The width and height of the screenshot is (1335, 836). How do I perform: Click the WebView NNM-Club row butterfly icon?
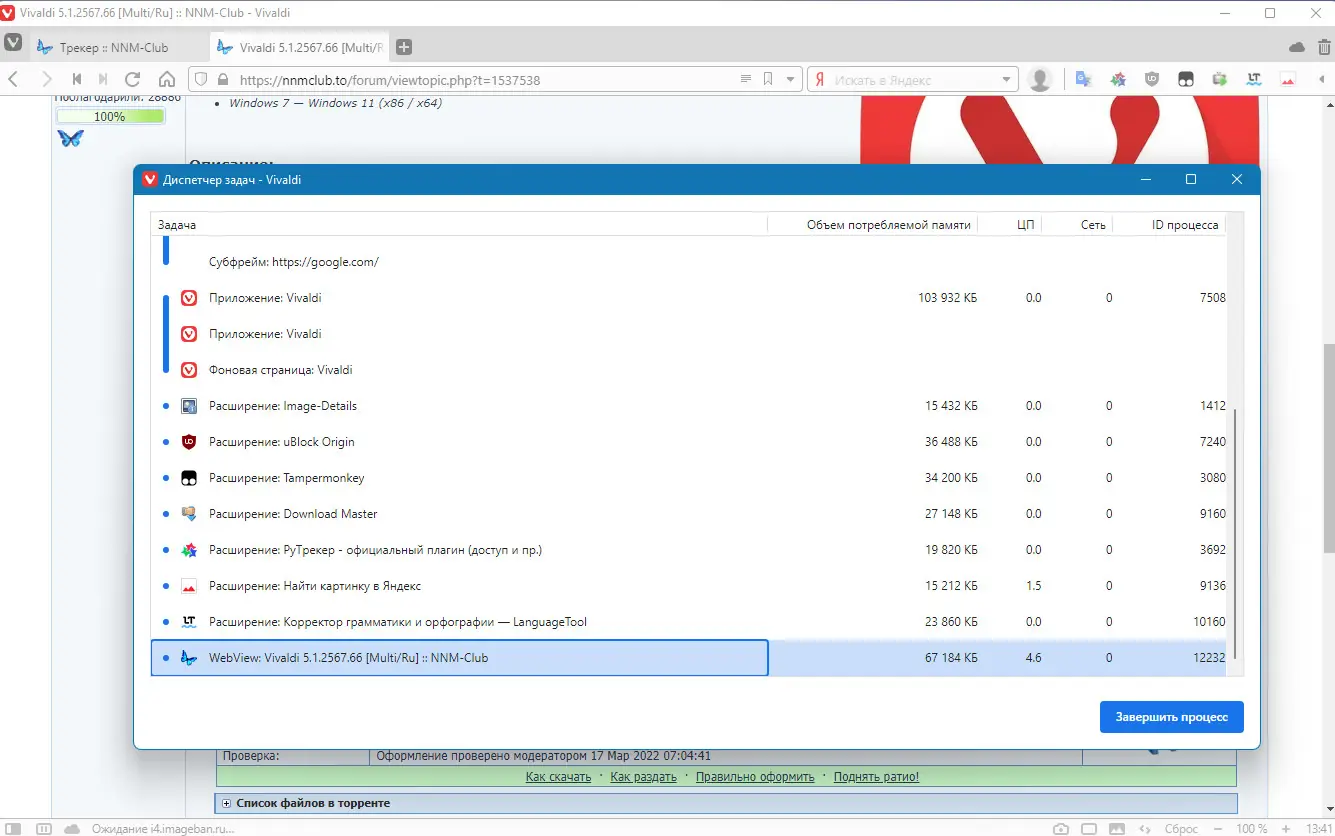tap(189, 658)
